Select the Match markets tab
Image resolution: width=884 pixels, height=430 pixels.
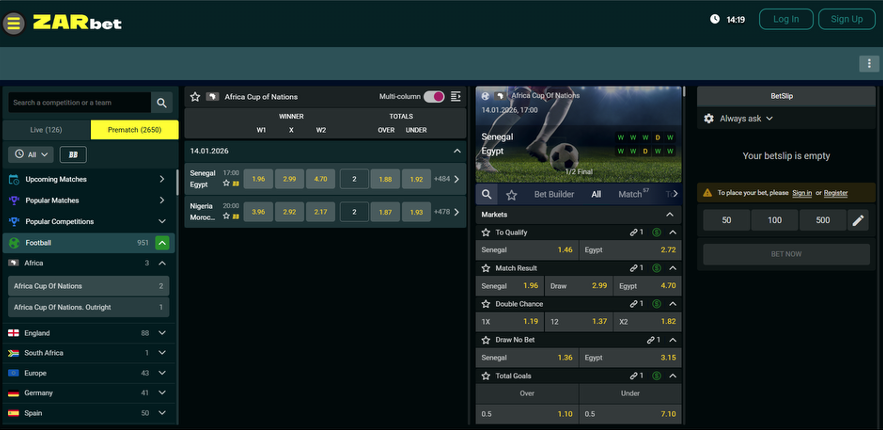point(634,194)
